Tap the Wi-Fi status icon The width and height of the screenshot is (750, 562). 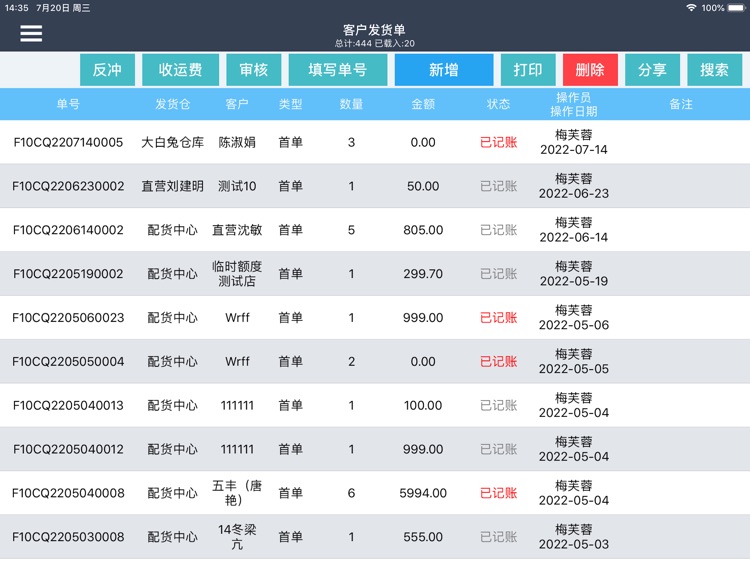click(x=691, y=8)
